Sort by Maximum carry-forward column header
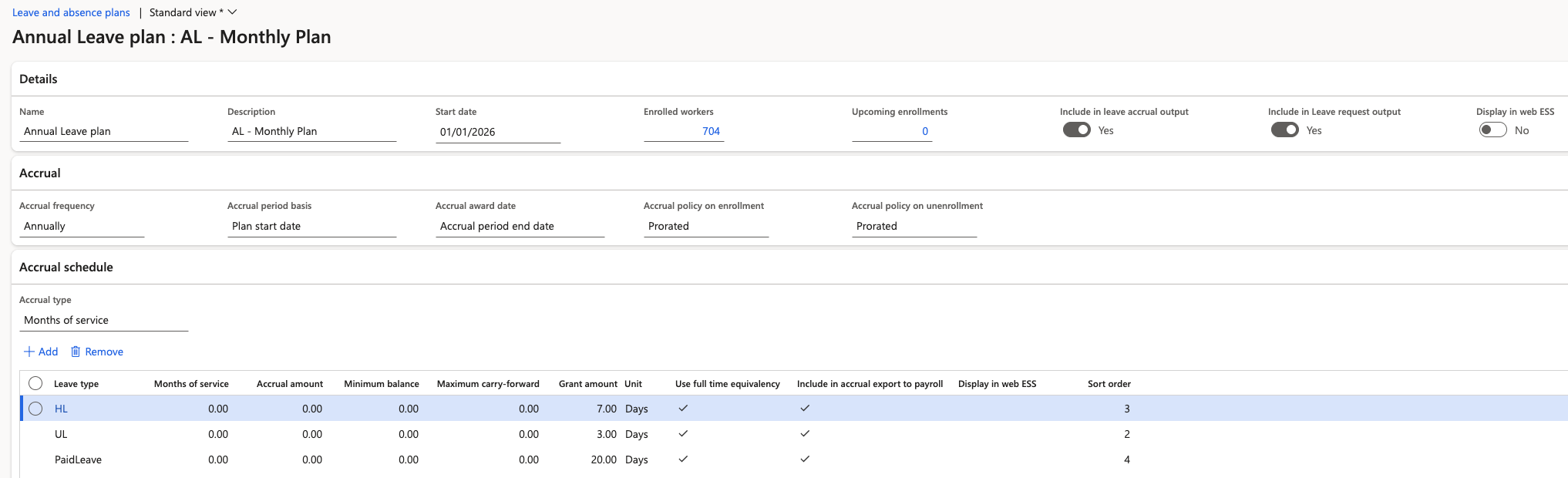The image size is (1568, 478). coord(488,384)
